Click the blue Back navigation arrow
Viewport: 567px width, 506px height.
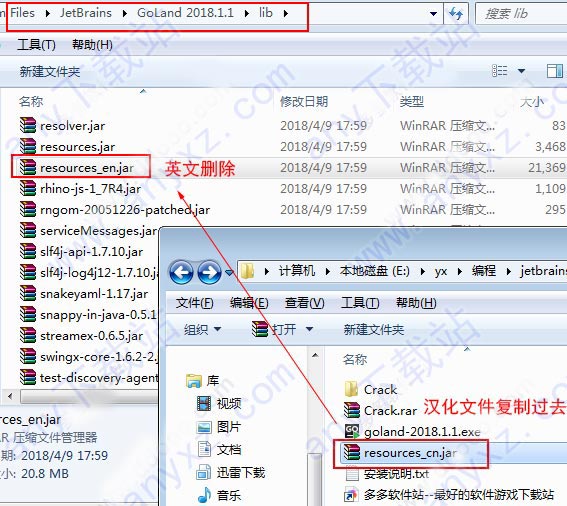tap(181, 272)
